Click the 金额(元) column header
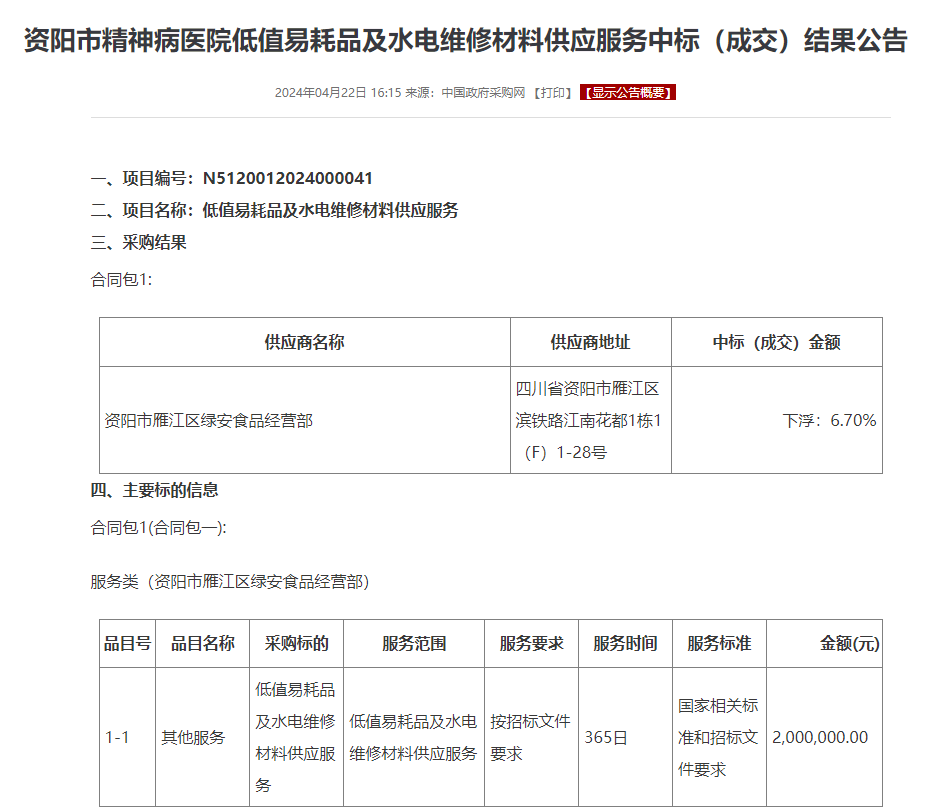939x812 pixels. [x=825, y=644]
